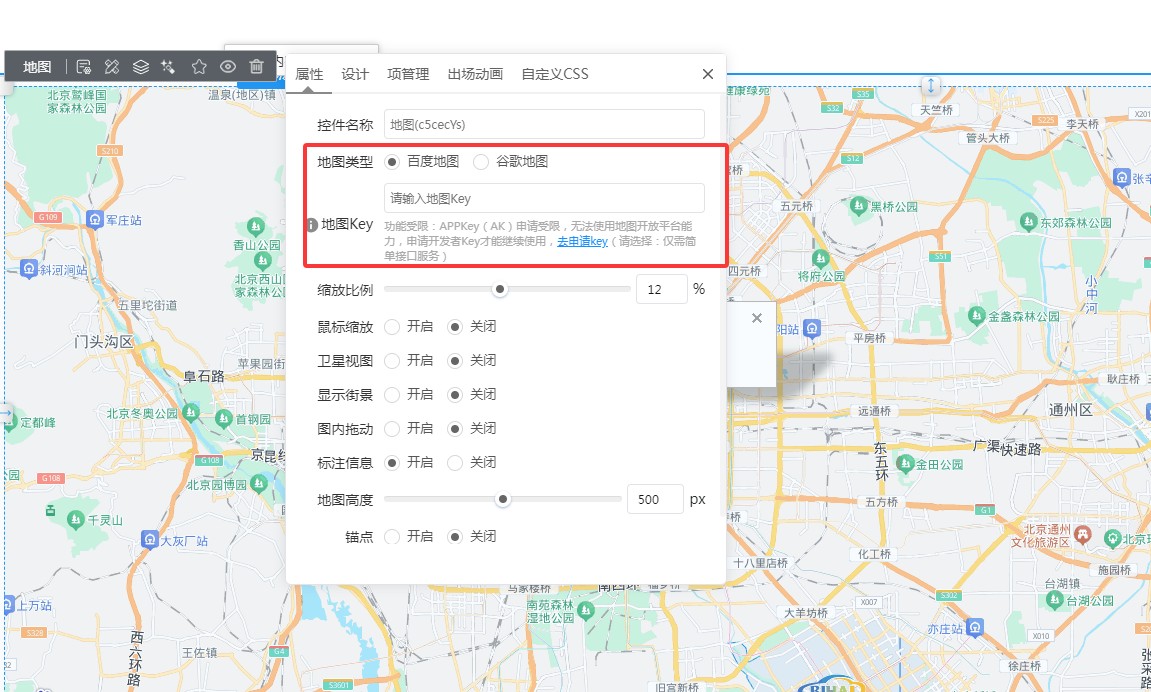Click the vertical resize handle above map

tap(931, 86)
